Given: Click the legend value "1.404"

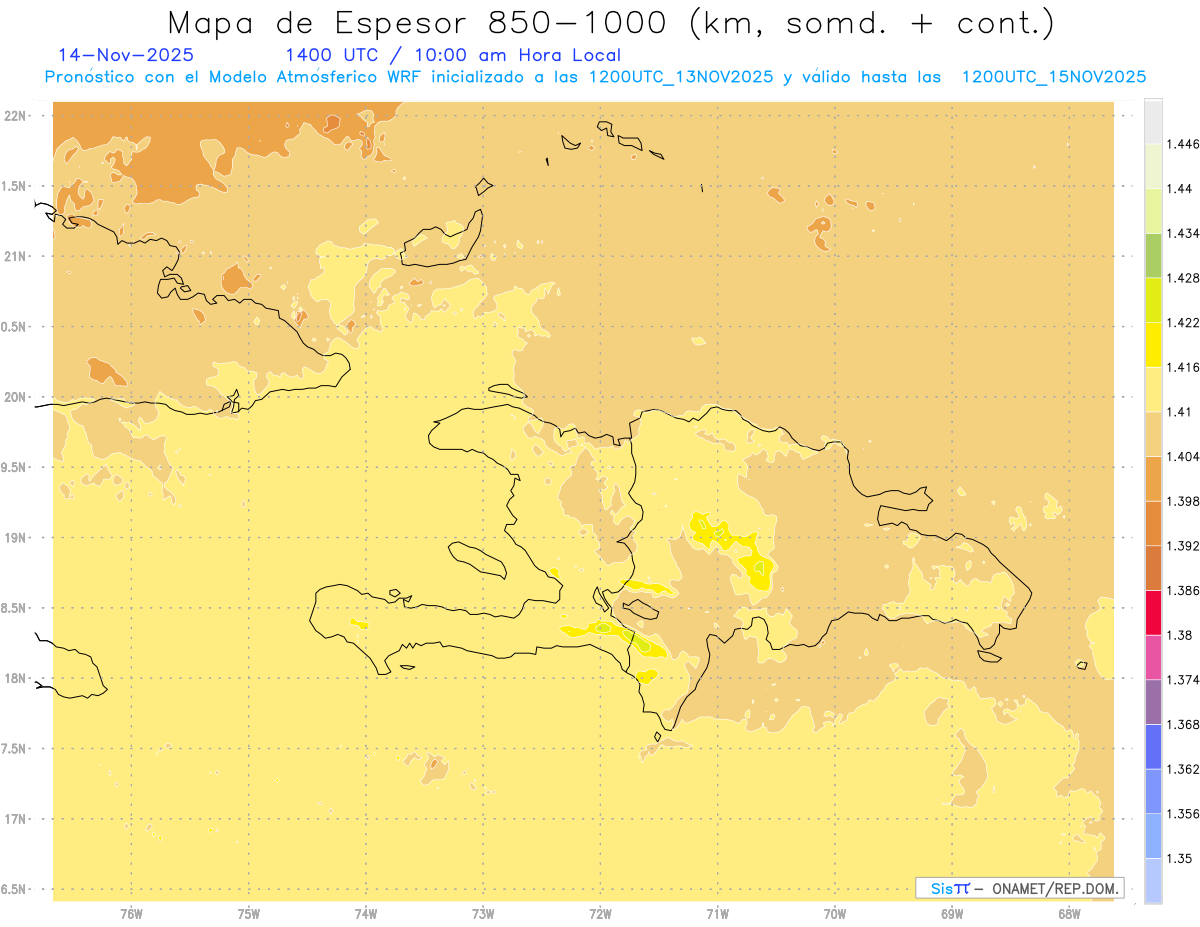Looking at the screenshot, I should pyautogui.click(x=1183, y=456).
